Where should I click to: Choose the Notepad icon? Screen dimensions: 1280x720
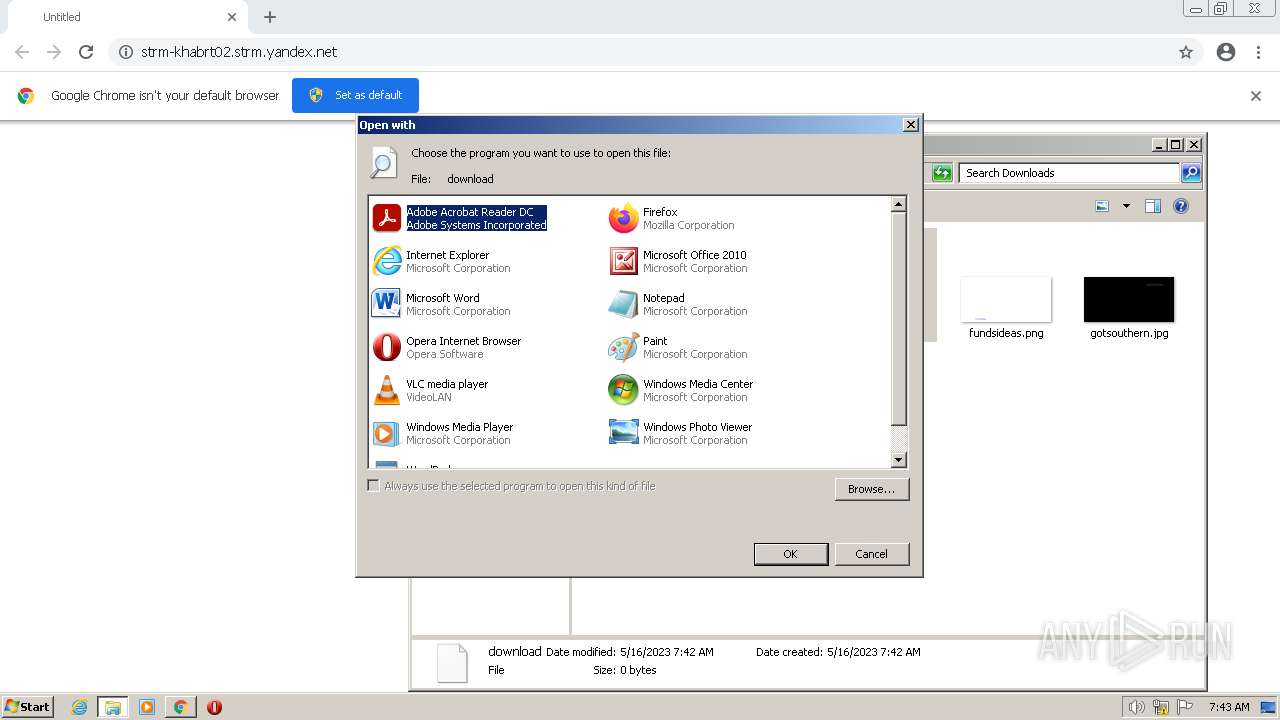(x=624, y=304)
